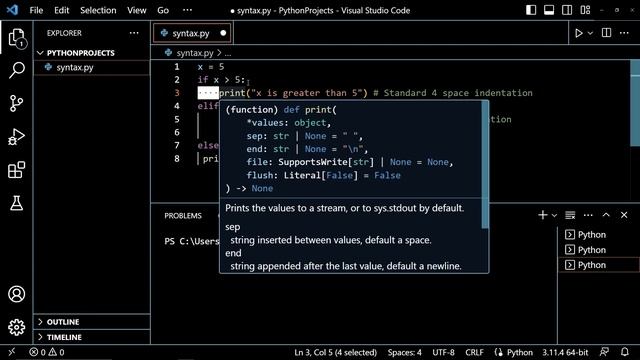Image resolution: width=640 pixels, height=360 pixels.
Task: Expand the OUTLINE section
Action: (91, 322)
